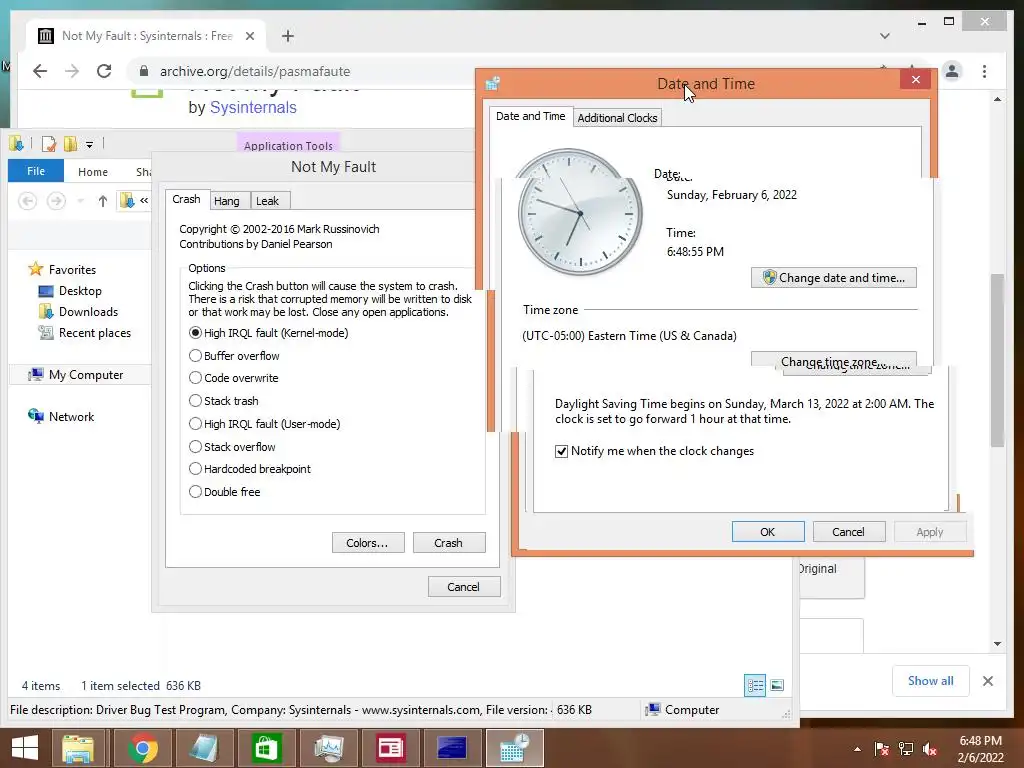
Task: Open the notepad-style taskbar app
Action: [x=203, y=748]
